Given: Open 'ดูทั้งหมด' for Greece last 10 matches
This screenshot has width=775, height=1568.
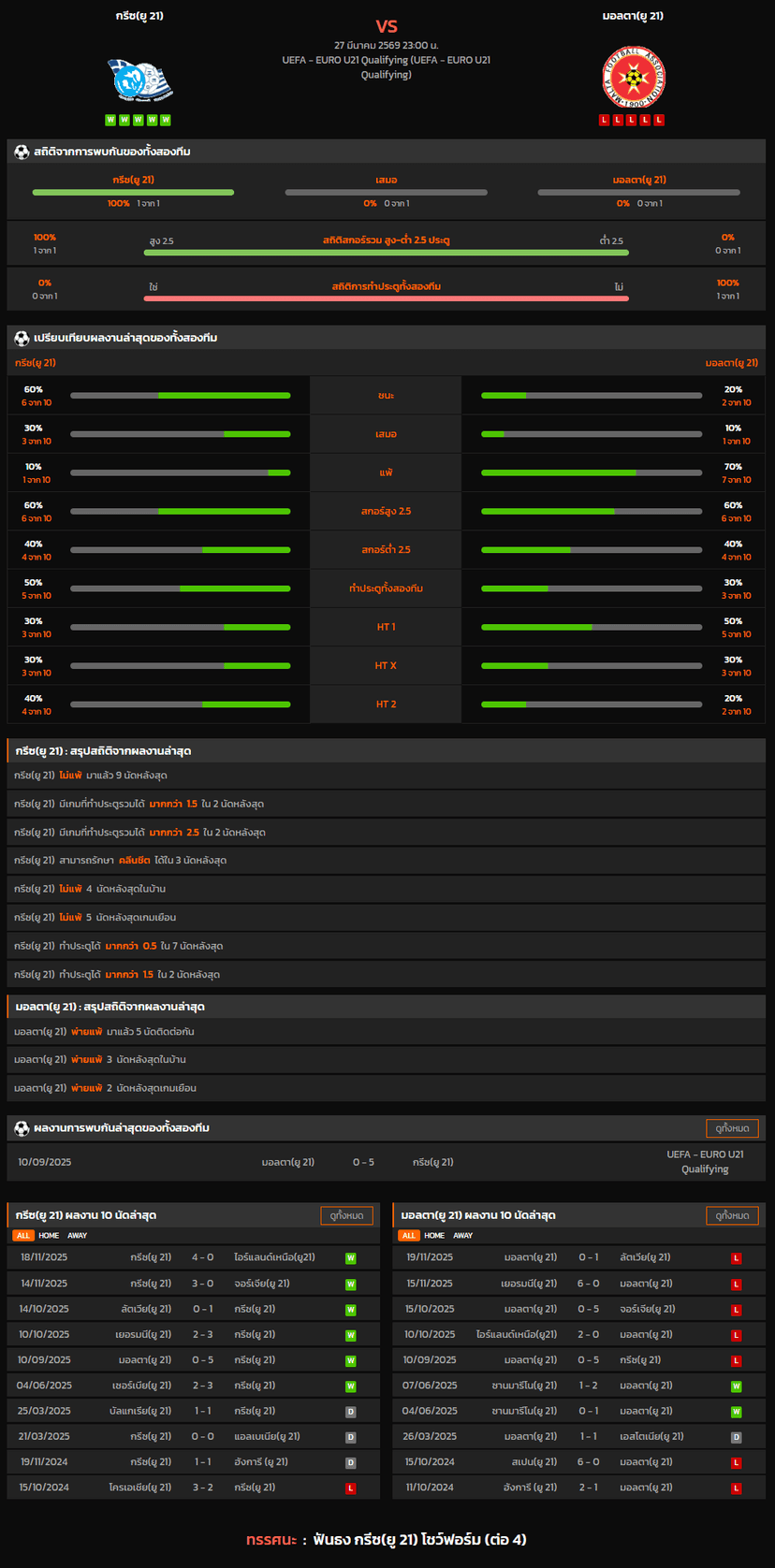Looking at the screenshot, I should [x=346, y=1215].
